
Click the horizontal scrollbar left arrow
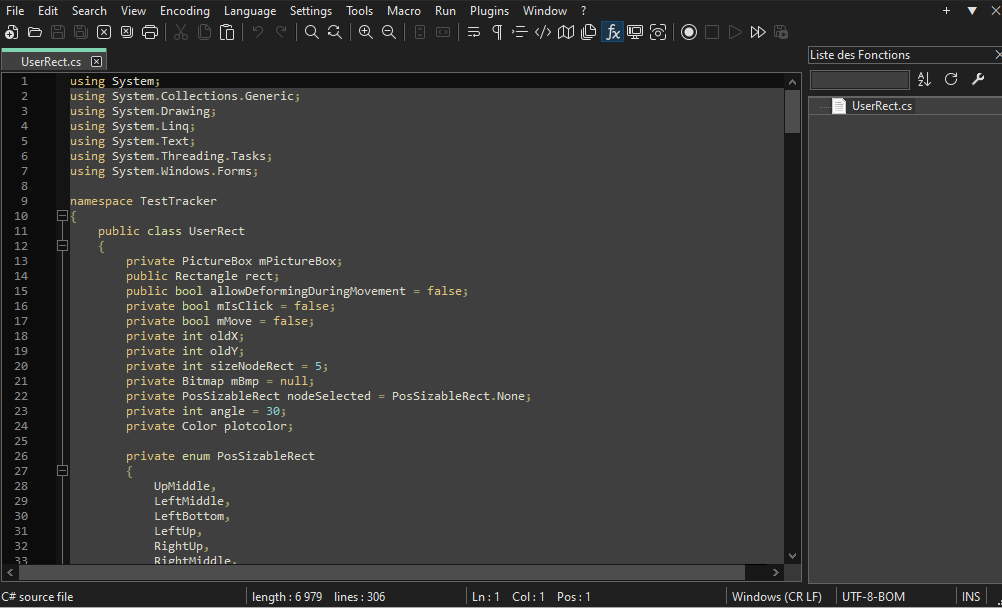pos(10,572)
